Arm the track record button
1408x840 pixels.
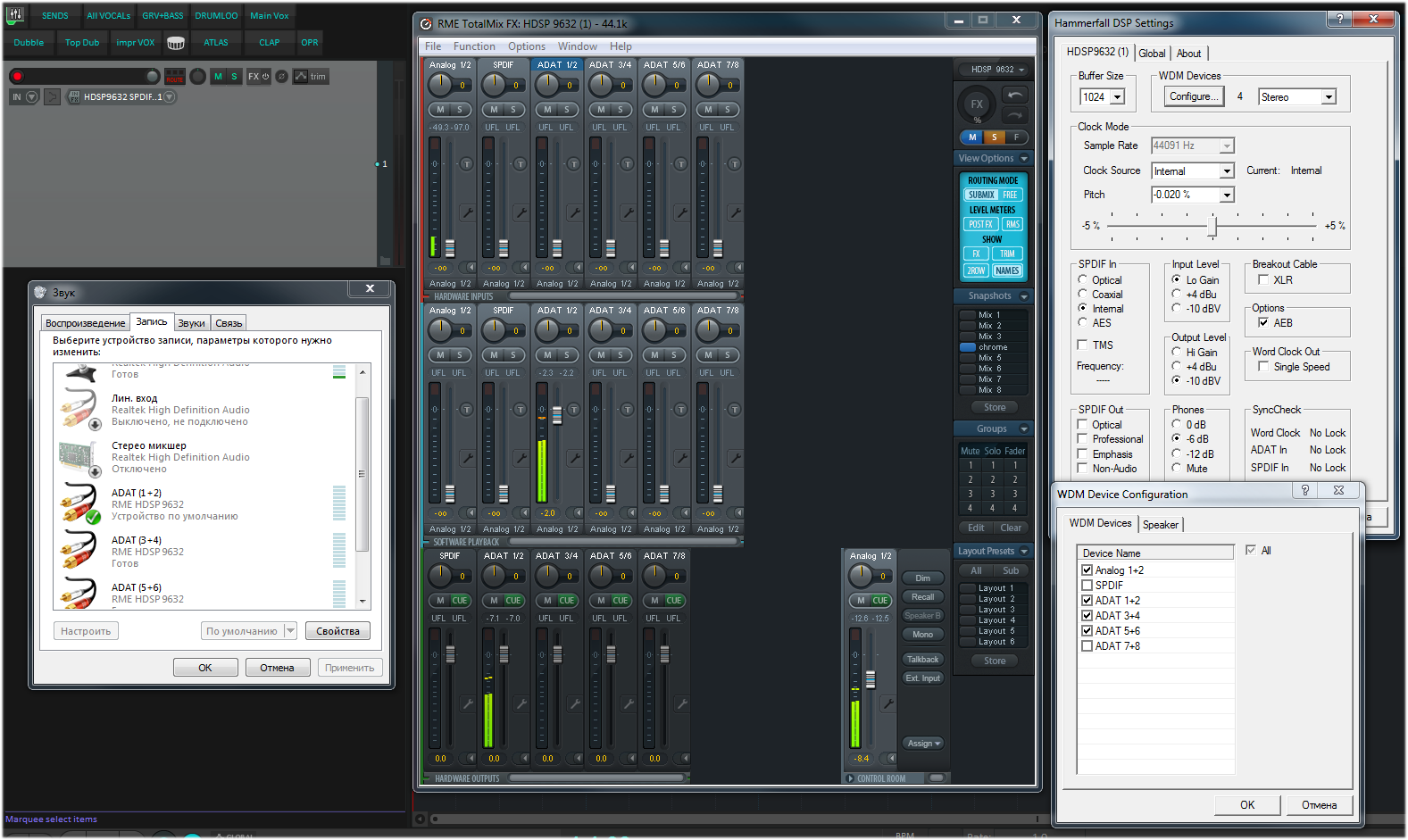[x=16, y=77]
